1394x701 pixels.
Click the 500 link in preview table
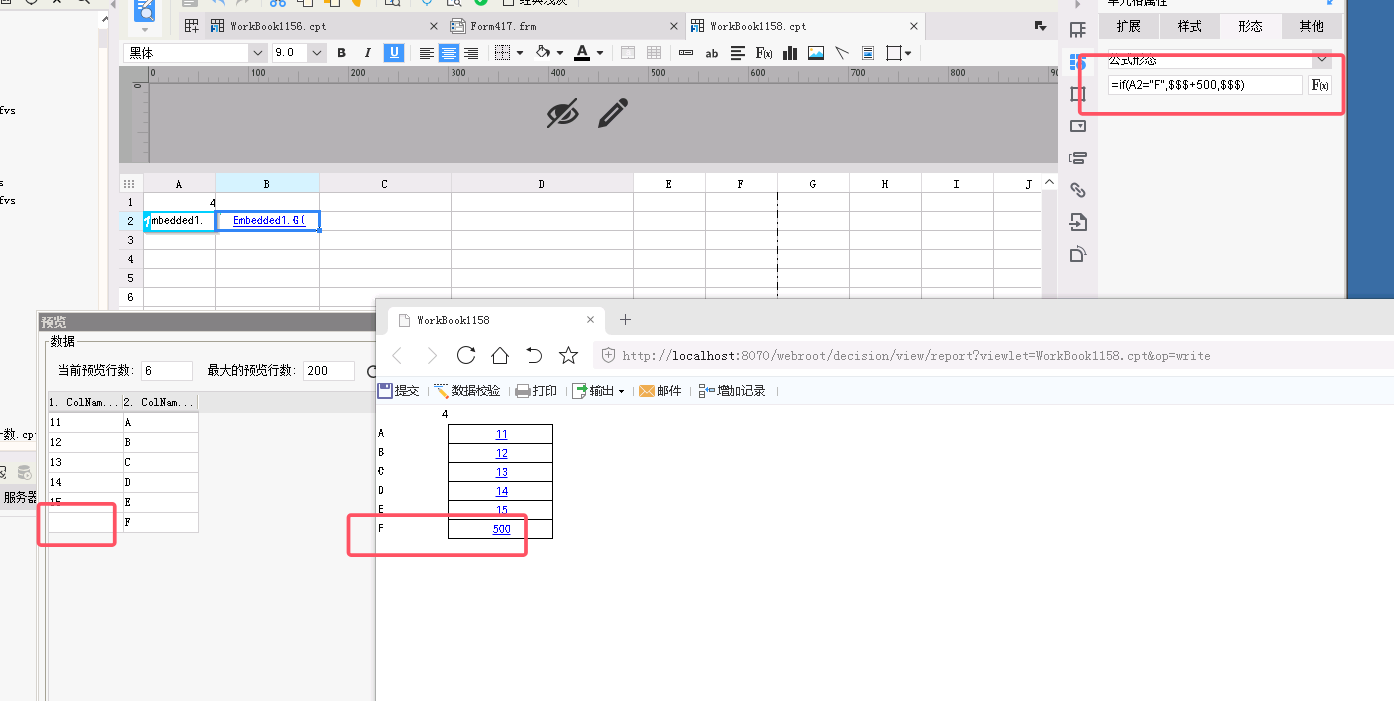pos(501,529)
